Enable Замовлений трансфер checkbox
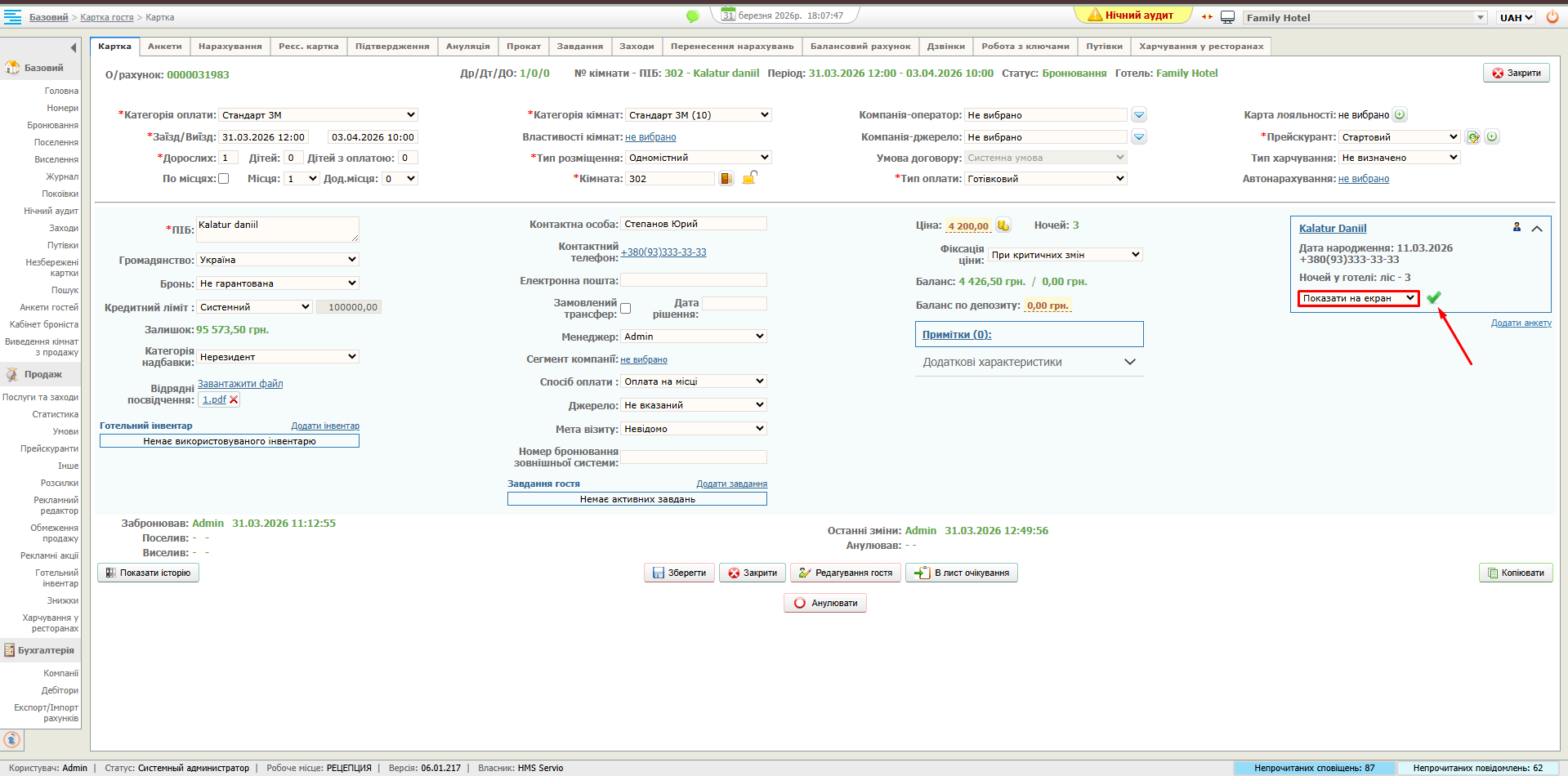Image resolution: width=1568 pixels, height=776 pixels. tap(626, 309)
